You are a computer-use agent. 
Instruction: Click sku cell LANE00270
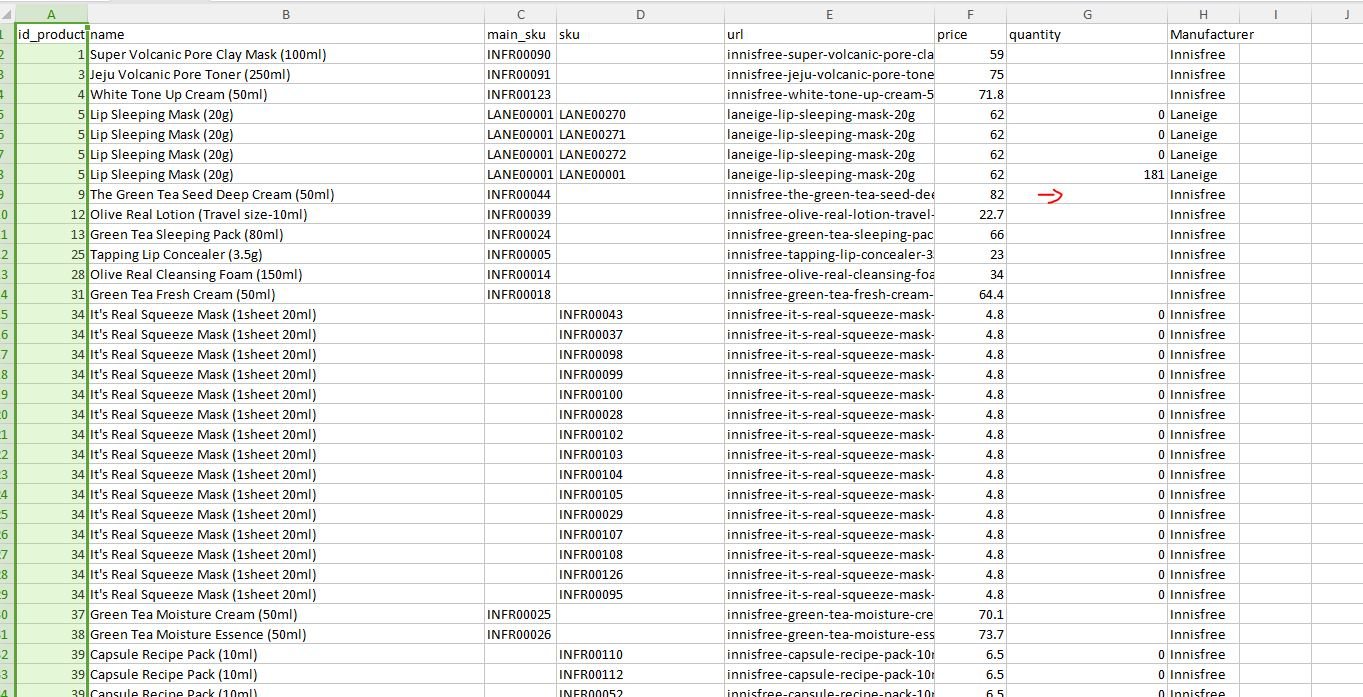(x=640, y=114)
